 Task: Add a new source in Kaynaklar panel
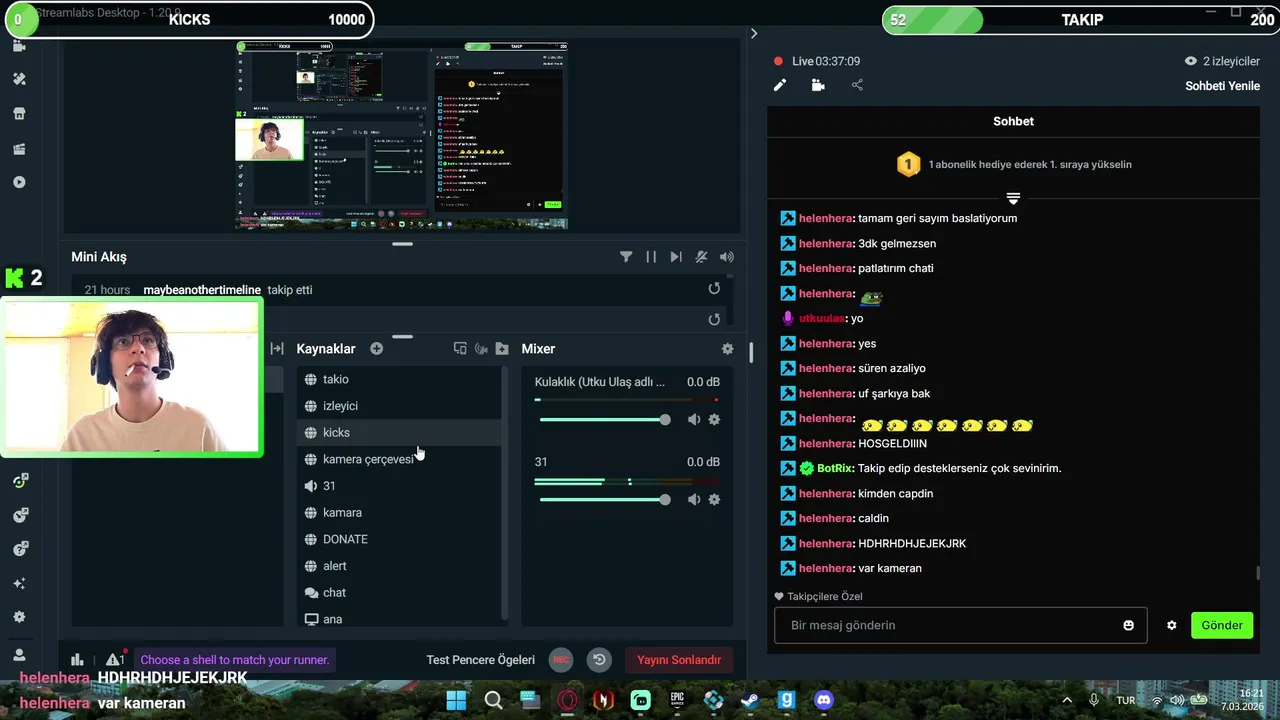pyautogui.click(x=376, y=349)
